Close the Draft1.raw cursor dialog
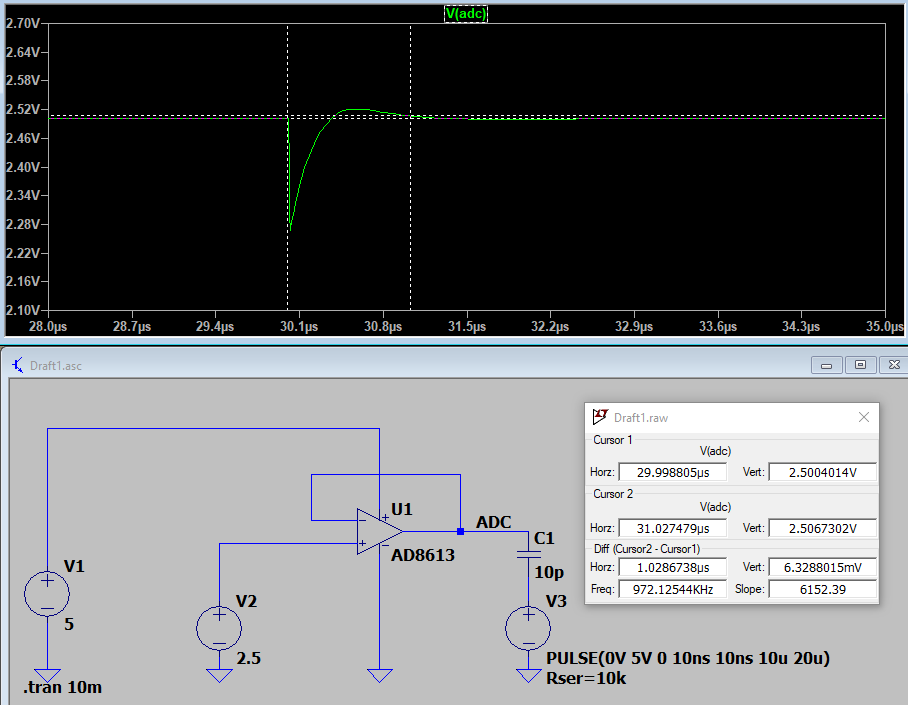 coord(863,417)
